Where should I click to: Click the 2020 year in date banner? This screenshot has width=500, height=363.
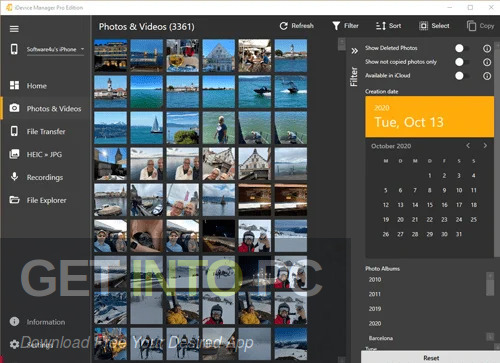[382, 108]
